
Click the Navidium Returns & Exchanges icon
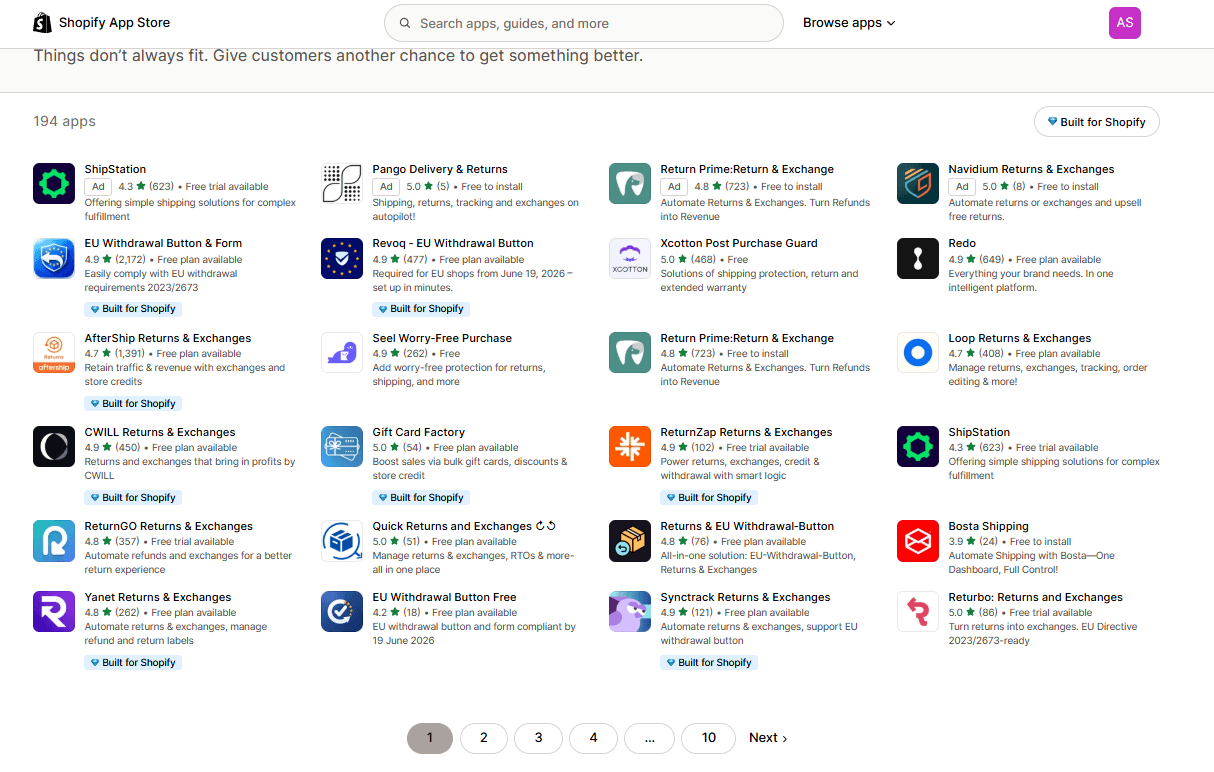(x=918, y=184)
